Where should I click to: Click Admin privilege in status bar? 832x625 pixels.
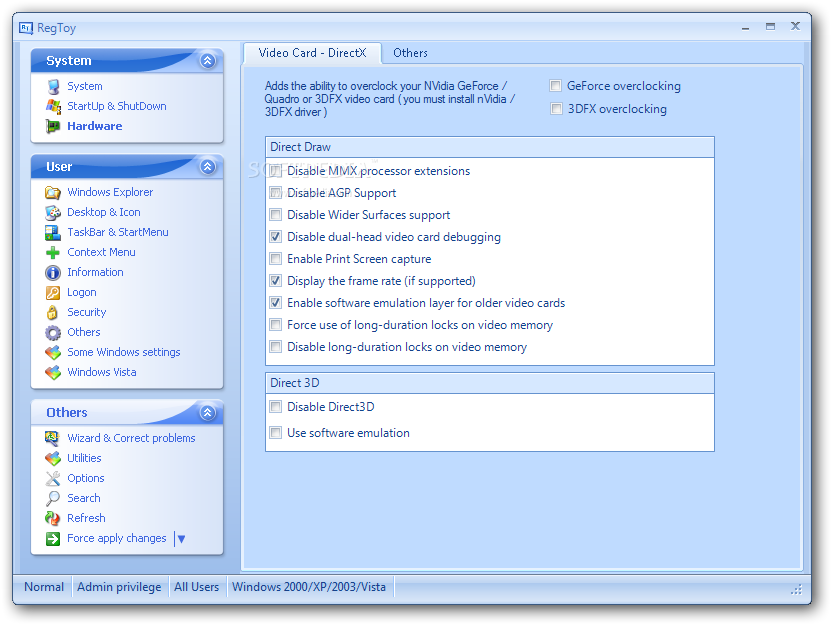(x=119, y=587)
